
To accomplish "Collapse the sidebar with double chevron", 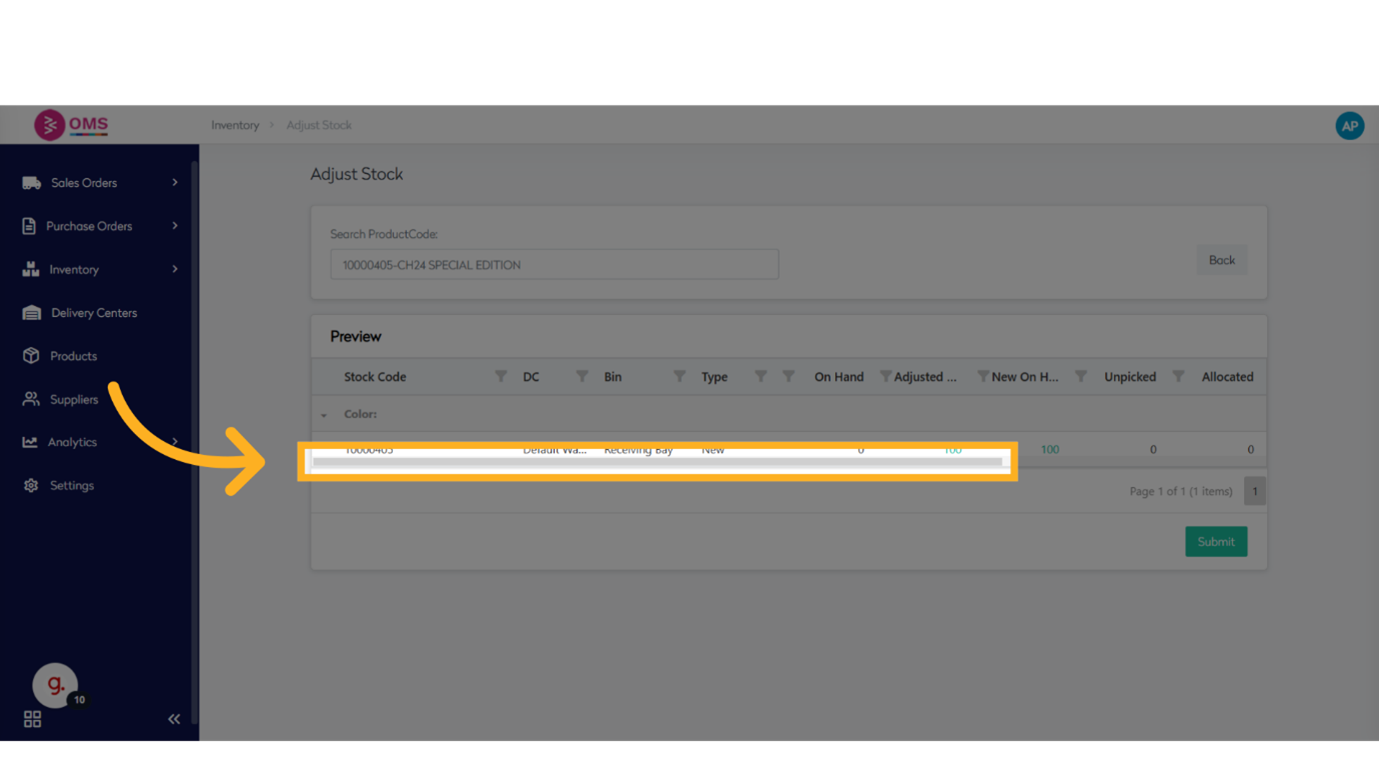I will [174, 719].
